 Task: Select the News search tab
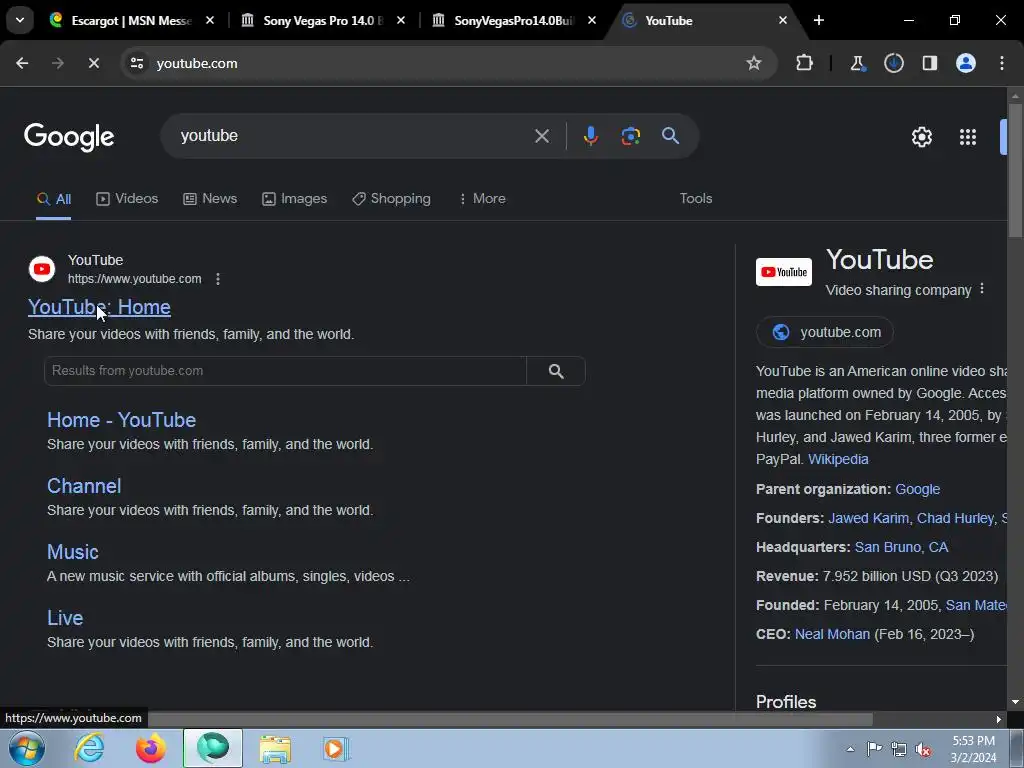pos(210,199)
